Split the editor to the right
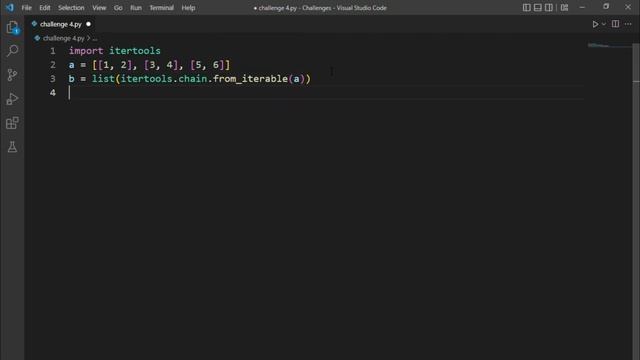640x360 pixels. 615,24
